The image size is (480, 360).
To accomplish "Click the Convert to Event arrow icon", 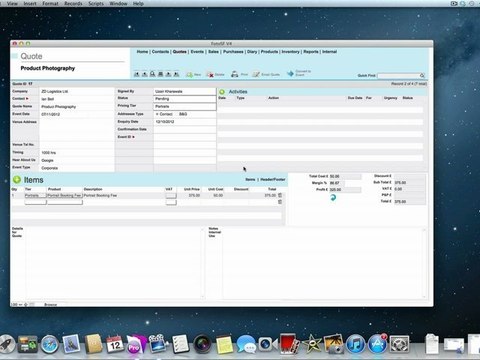I will [290, 73].
